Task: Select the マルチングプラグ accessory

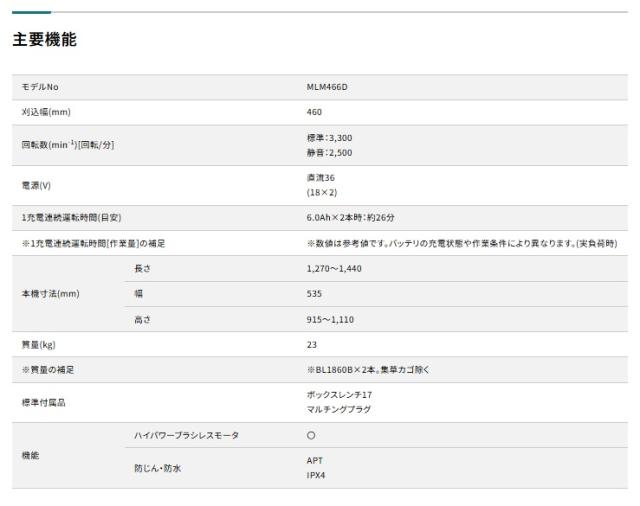Action: pyautogui.click(x=339, y=409)
